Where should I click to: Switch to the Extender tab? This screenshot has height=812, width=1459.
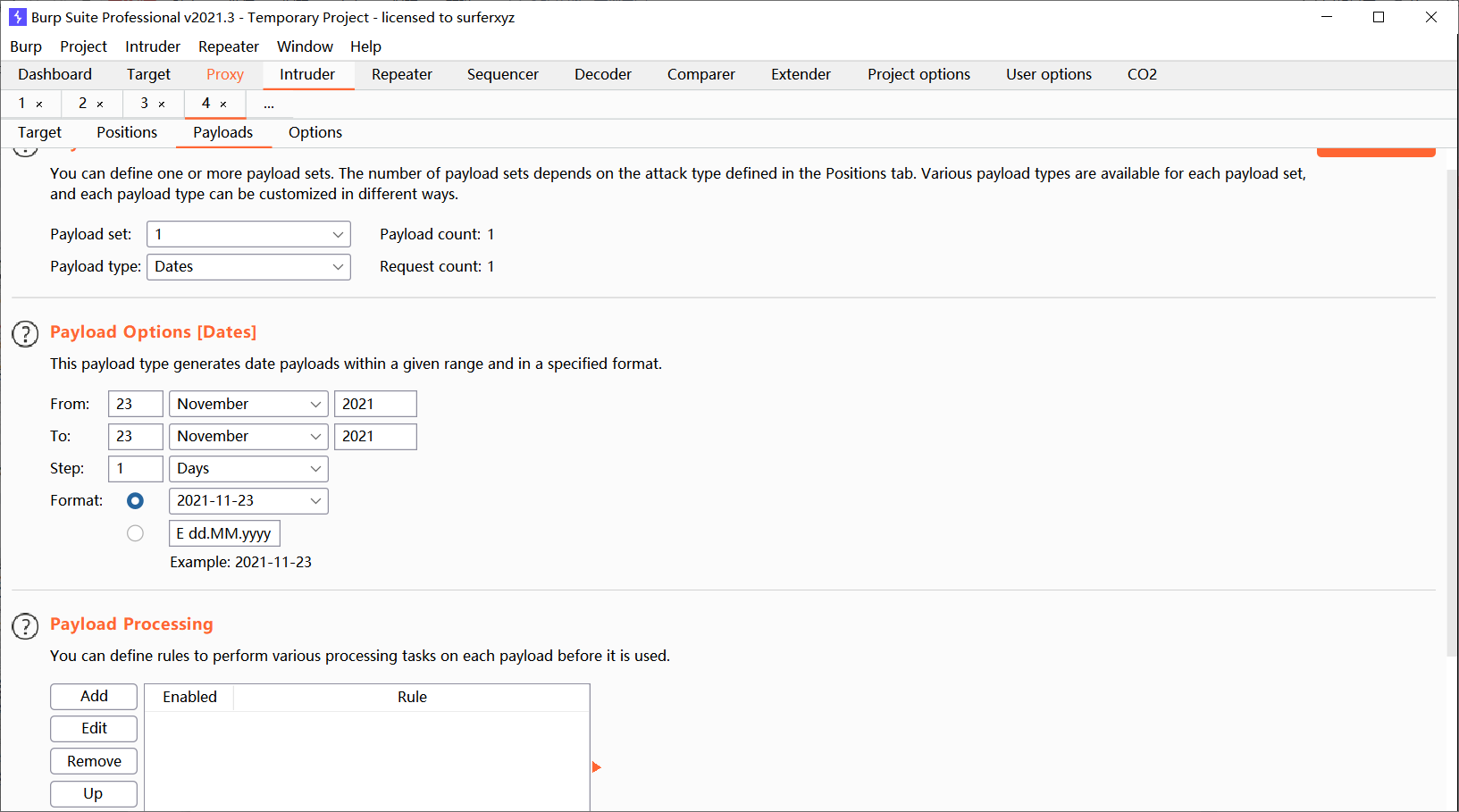(801, 75)
